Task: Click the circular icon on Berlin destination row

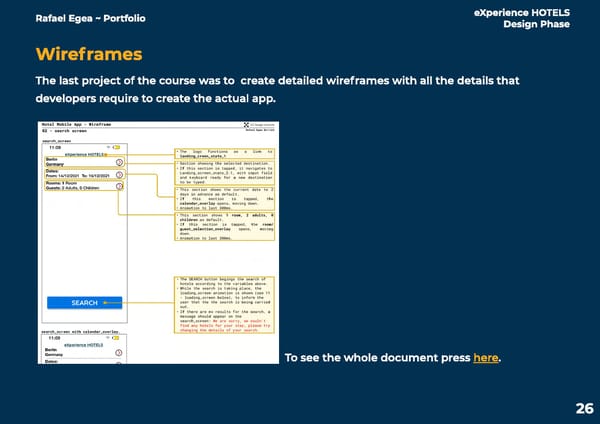Action: (x=119, y=162)
